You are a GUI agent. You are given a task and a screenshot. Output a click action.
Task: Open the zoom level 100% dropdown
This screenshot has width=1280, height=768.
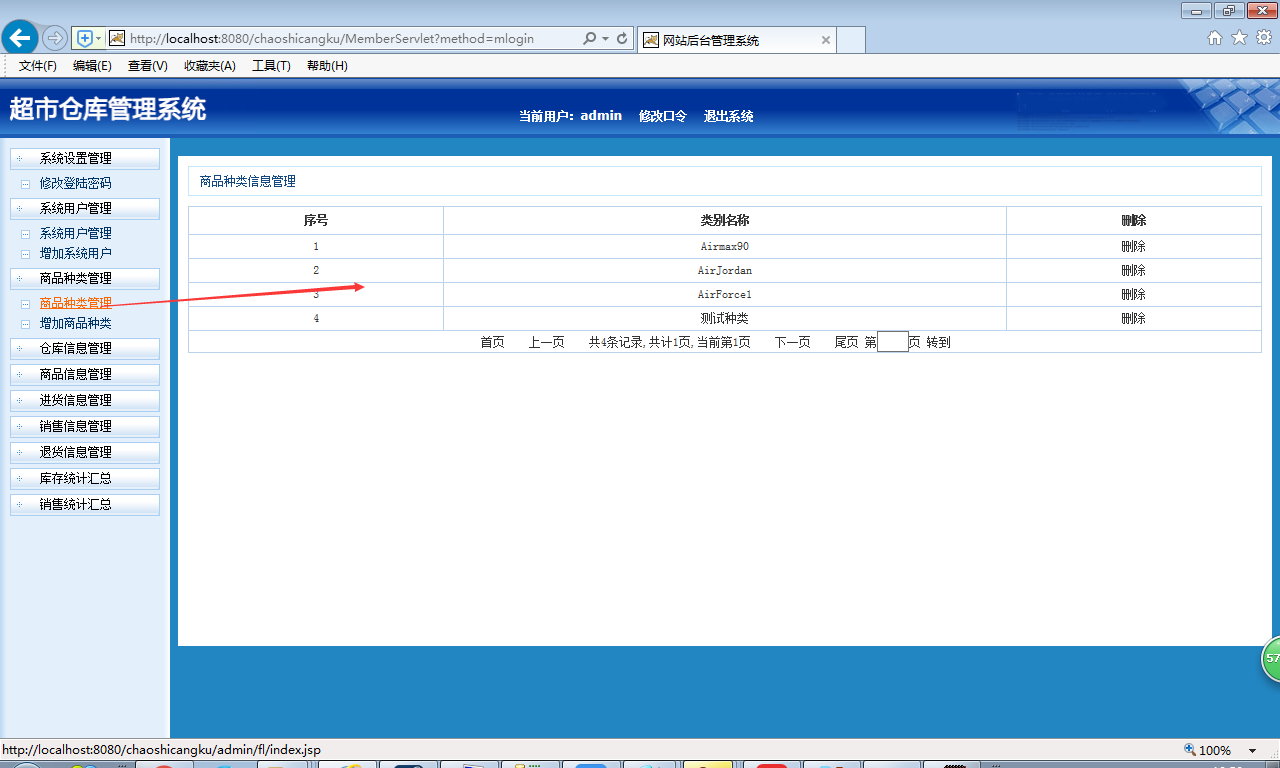[x=1252, y=751]
